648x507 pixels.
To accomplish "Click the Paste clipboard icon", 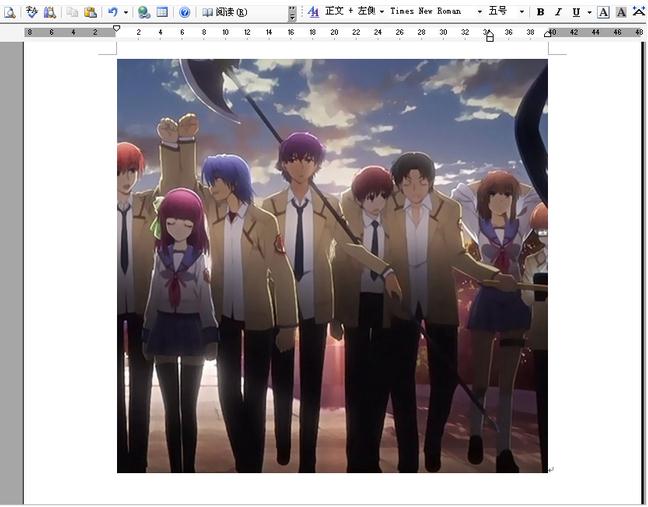I will click(90, 12).
